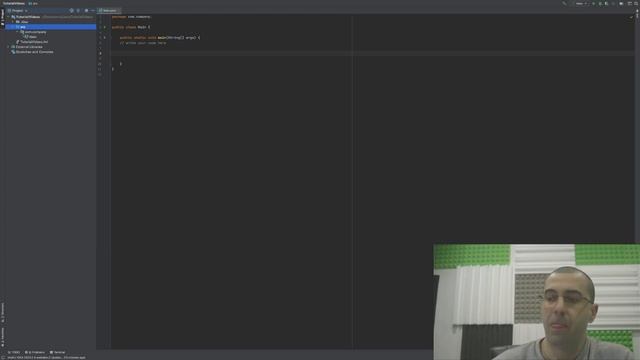This screenshot has width=640, height=360.
Task: Click the run gutter arrow beside main method
Action: click(104, 38)
